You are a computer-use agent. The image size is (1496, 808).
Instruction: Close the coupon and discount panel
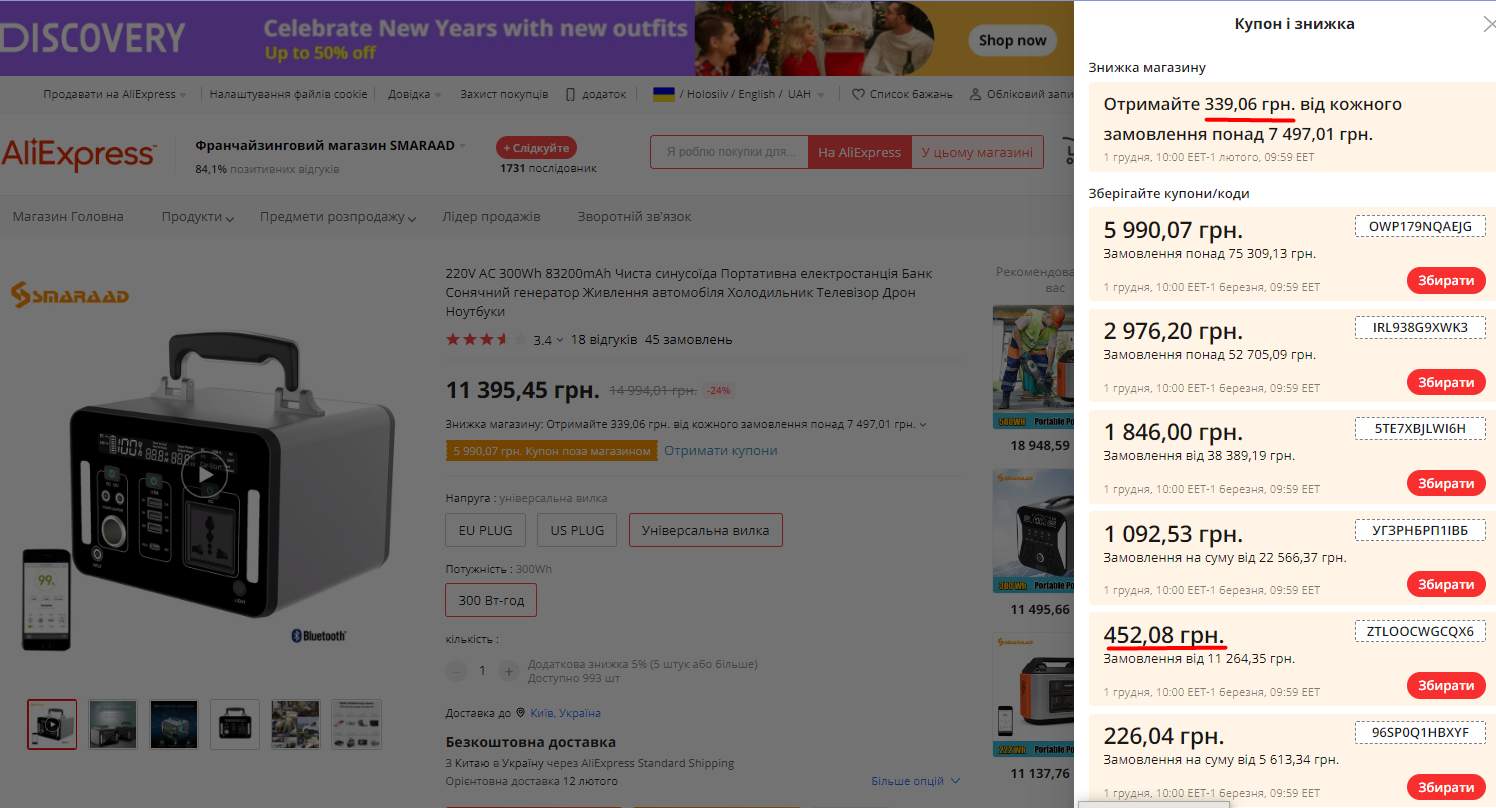(x=1488, y=25)
